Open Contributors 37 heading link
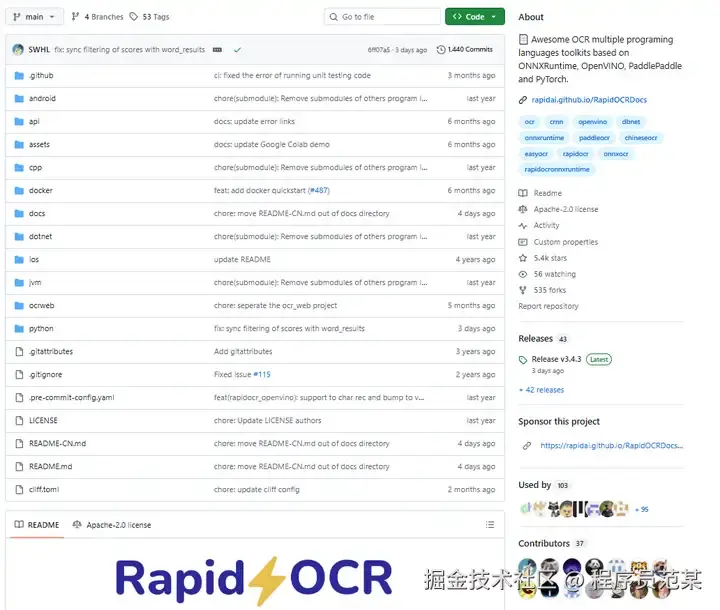 [x=551, y=543]
